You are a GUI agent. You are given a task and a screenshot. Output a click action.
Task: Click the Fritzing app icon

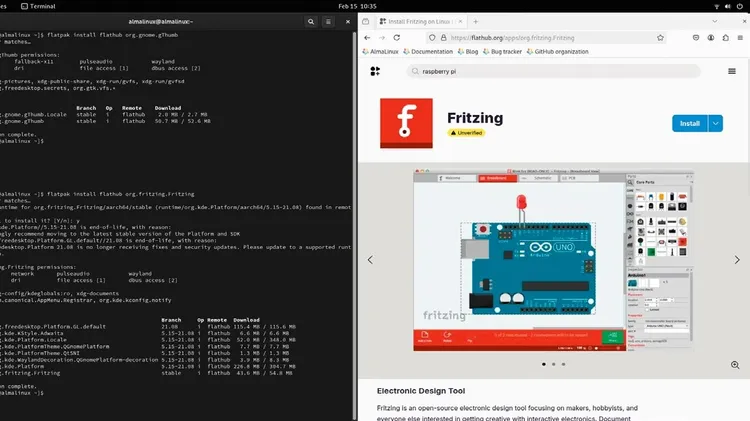tap(406, 123)
